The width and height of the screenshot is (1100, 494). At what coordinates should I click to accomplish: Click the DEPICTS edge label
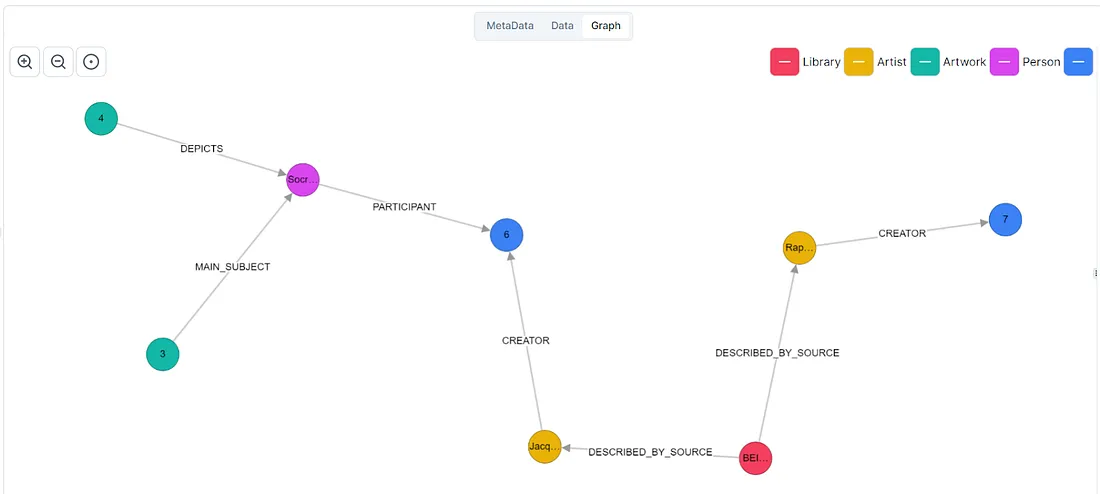[202, 149]
